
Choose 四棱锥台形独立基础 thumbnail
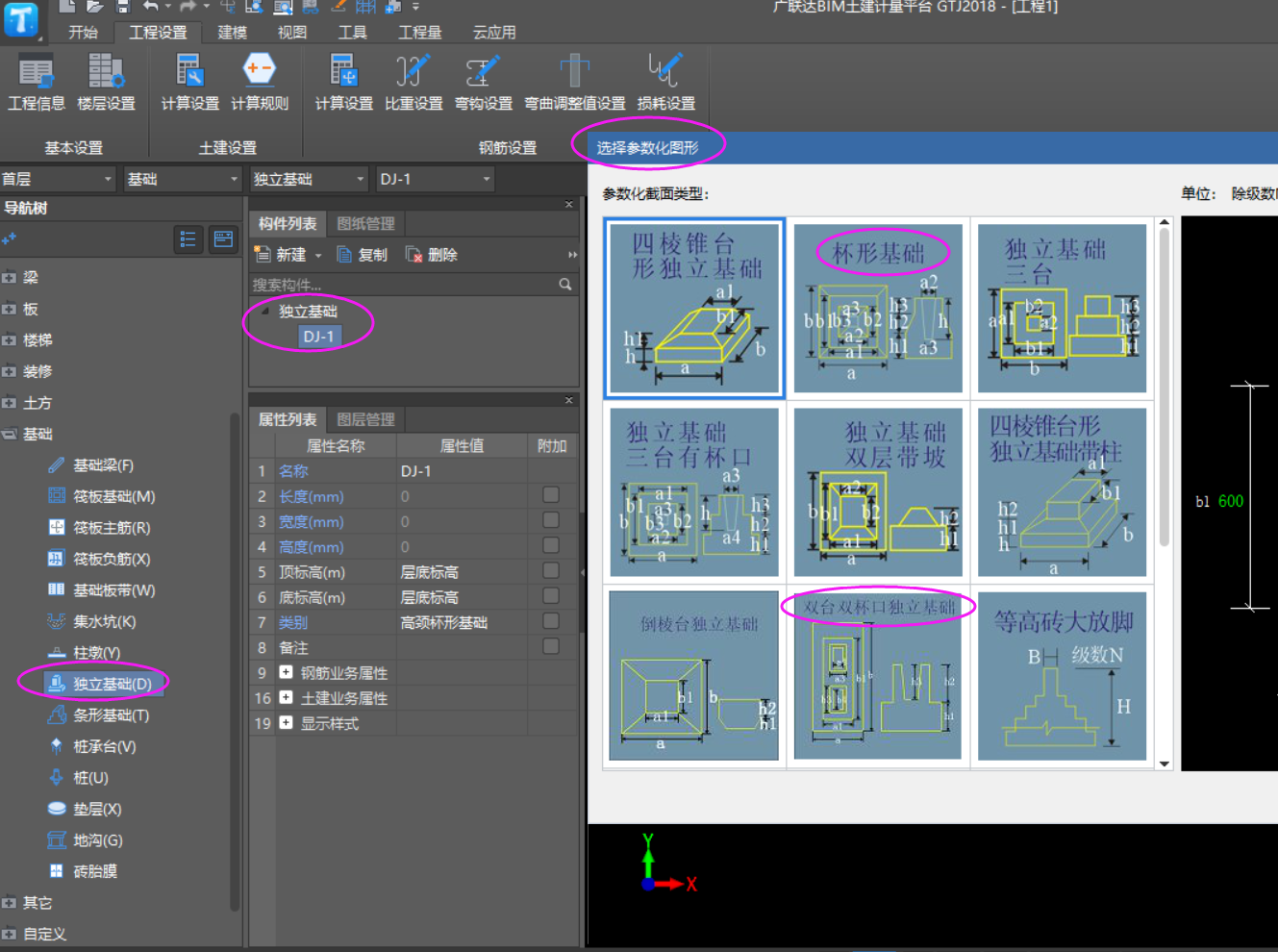click(694, 309)
